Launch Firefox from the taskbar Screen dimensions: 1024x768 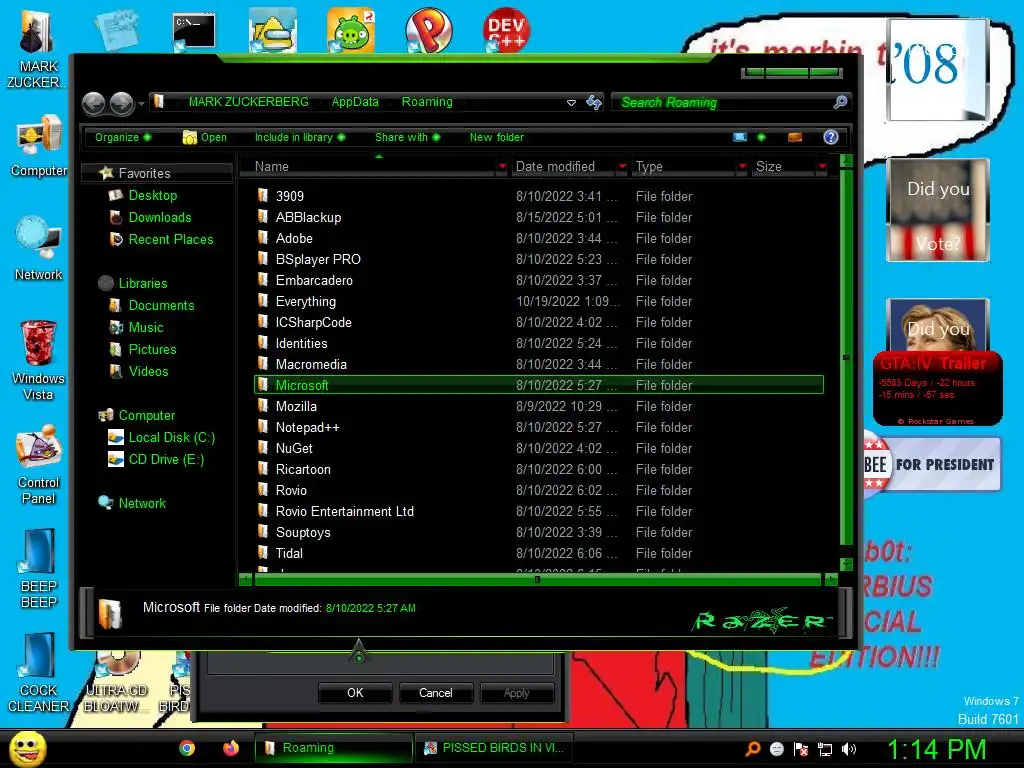pyautogui.click(x=231, y=748)
